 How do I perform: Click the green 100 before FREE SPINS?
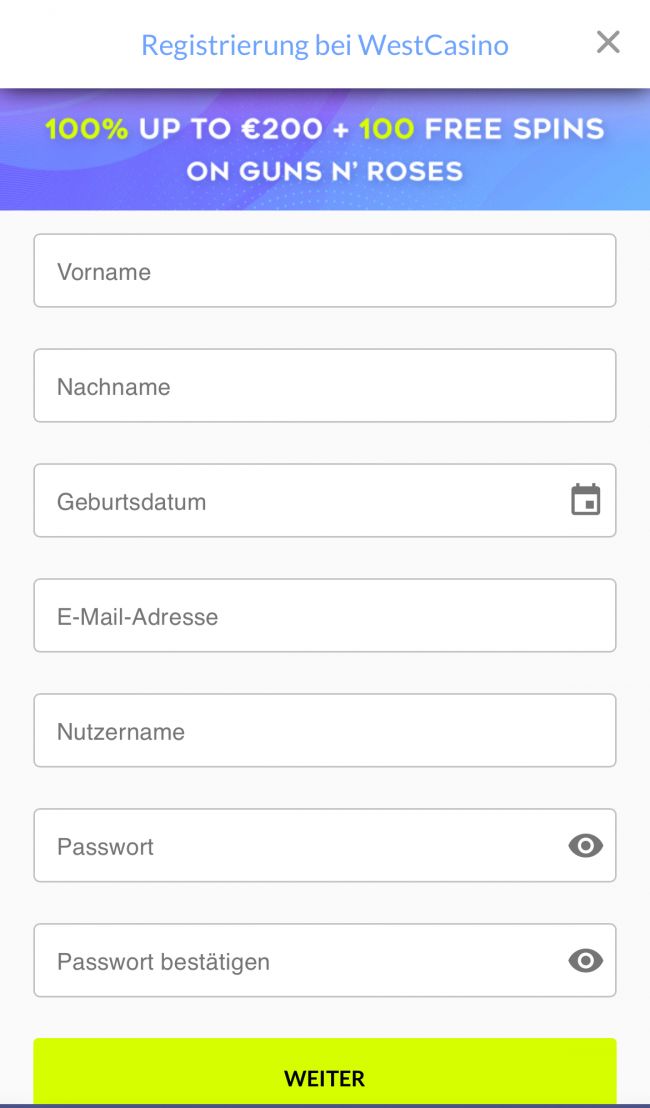[386, 129]
